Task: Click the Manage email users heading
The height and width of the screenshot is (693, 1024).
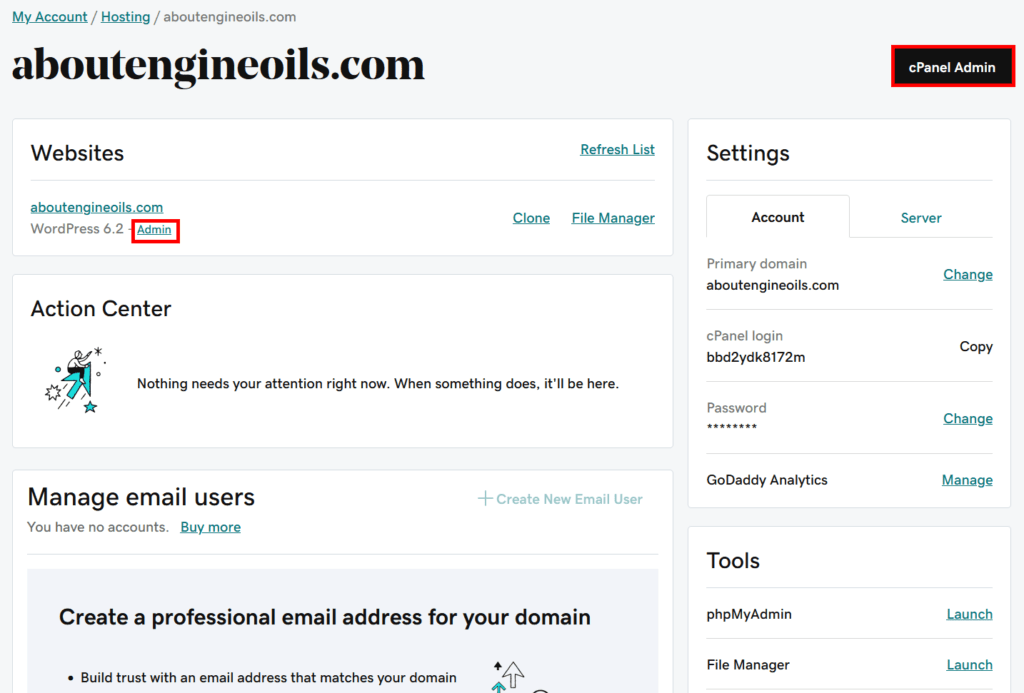Action: point(141,498)
